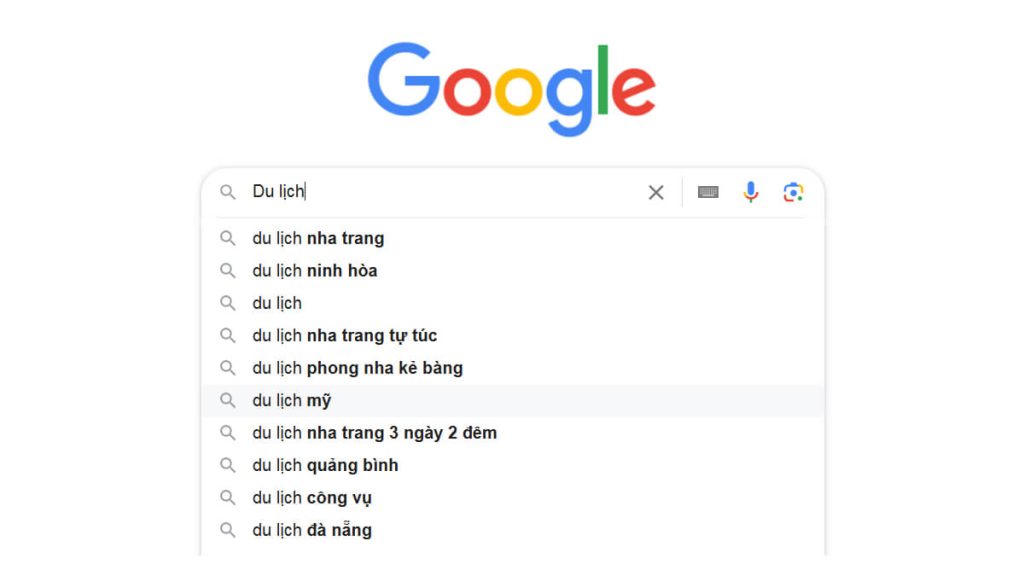Choose suggestion 'du lịch đà nẵng'
Screen dimensions: 1024x576
pos(312,530)
